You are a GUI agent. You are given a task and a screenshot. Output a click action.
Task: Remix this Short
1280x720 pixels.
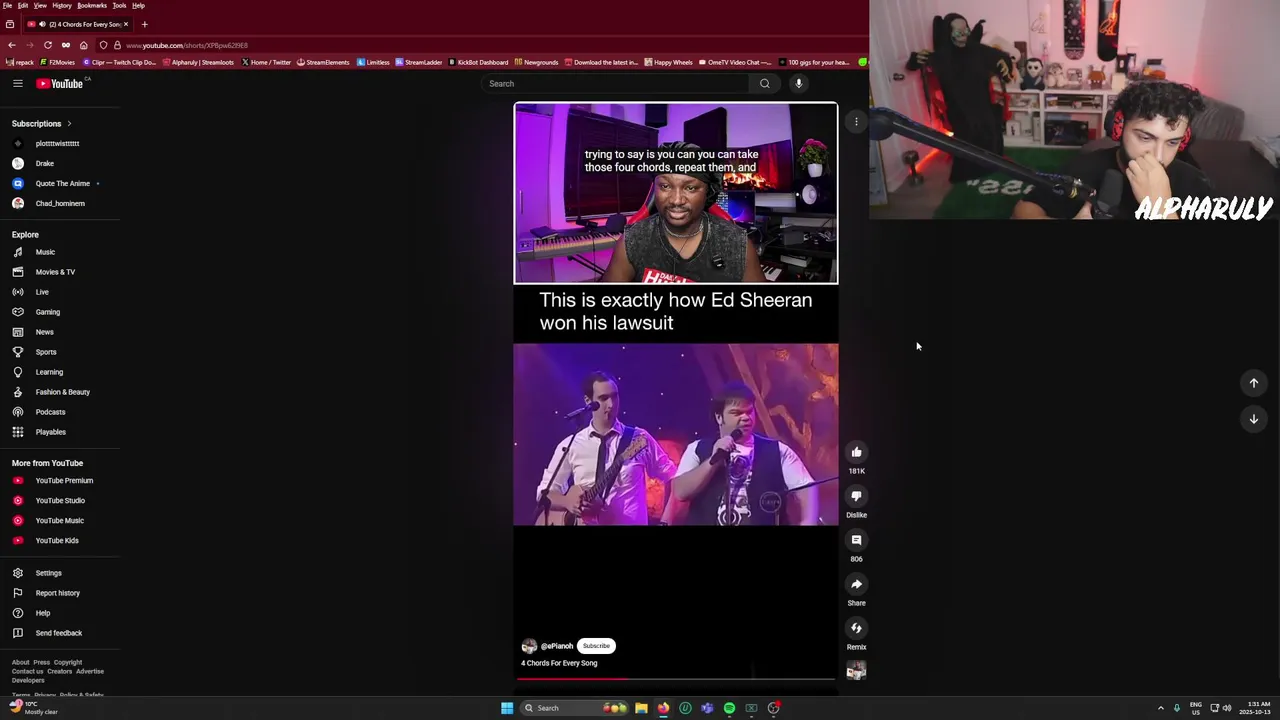coord(856,628)
